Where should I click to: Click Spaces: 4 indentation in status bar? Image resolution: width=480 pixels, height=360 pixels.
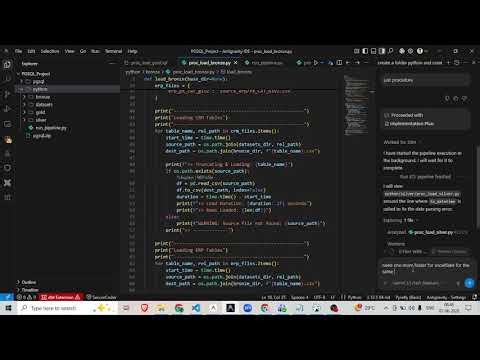click(299, 297)
